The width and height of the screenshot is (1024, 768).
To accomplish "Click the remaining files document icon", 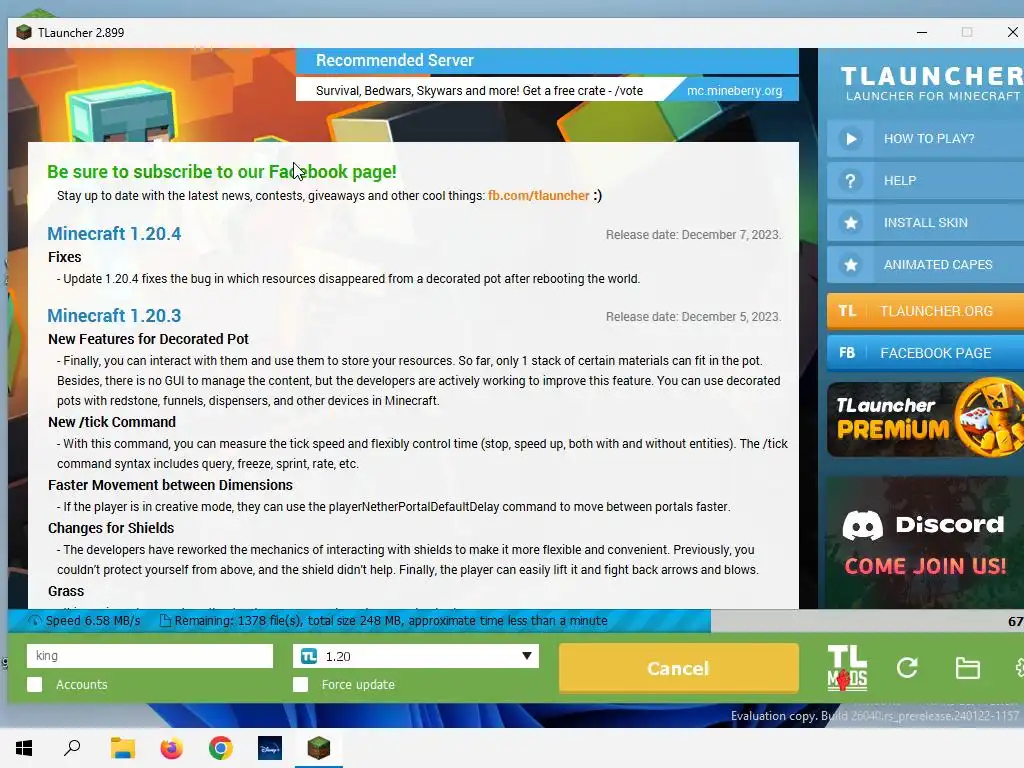I will (x=165, y=621).
